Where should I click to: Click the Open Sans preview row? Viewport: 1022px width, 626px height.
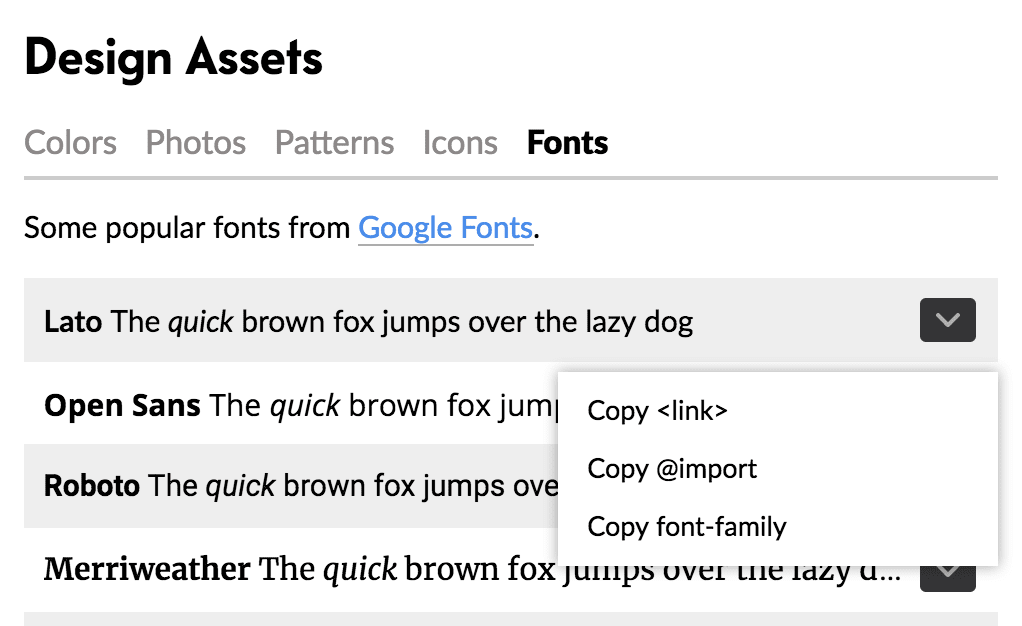pos(300,404)
